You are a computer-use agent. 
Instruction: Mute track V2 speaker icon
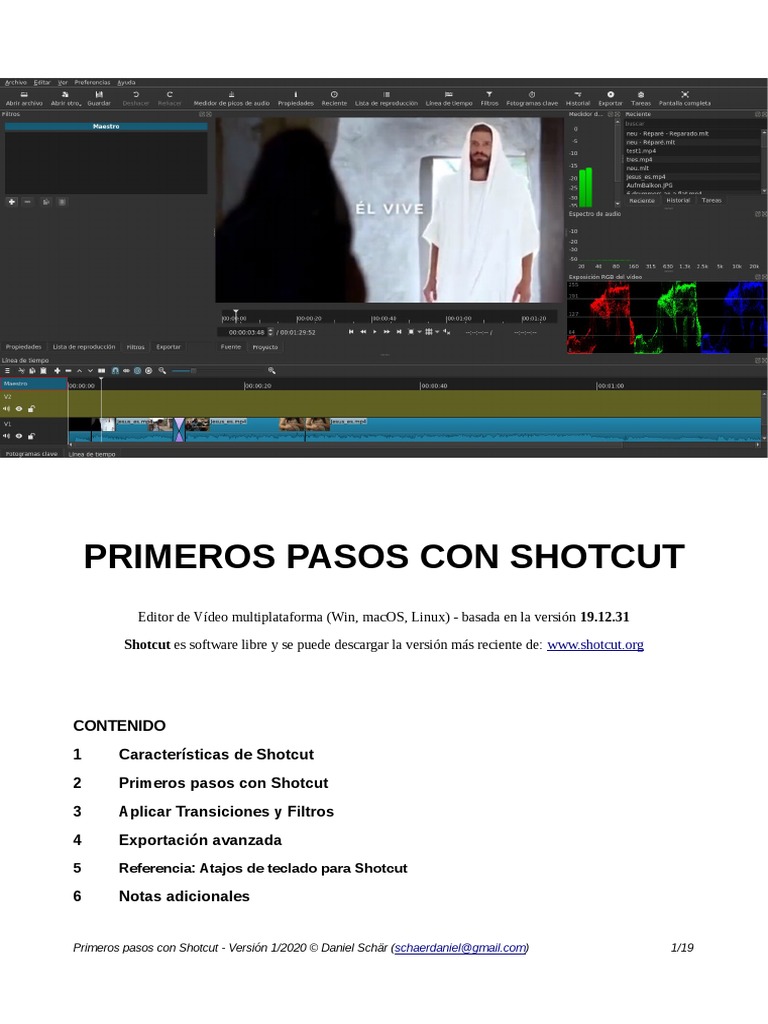(7, 409)
